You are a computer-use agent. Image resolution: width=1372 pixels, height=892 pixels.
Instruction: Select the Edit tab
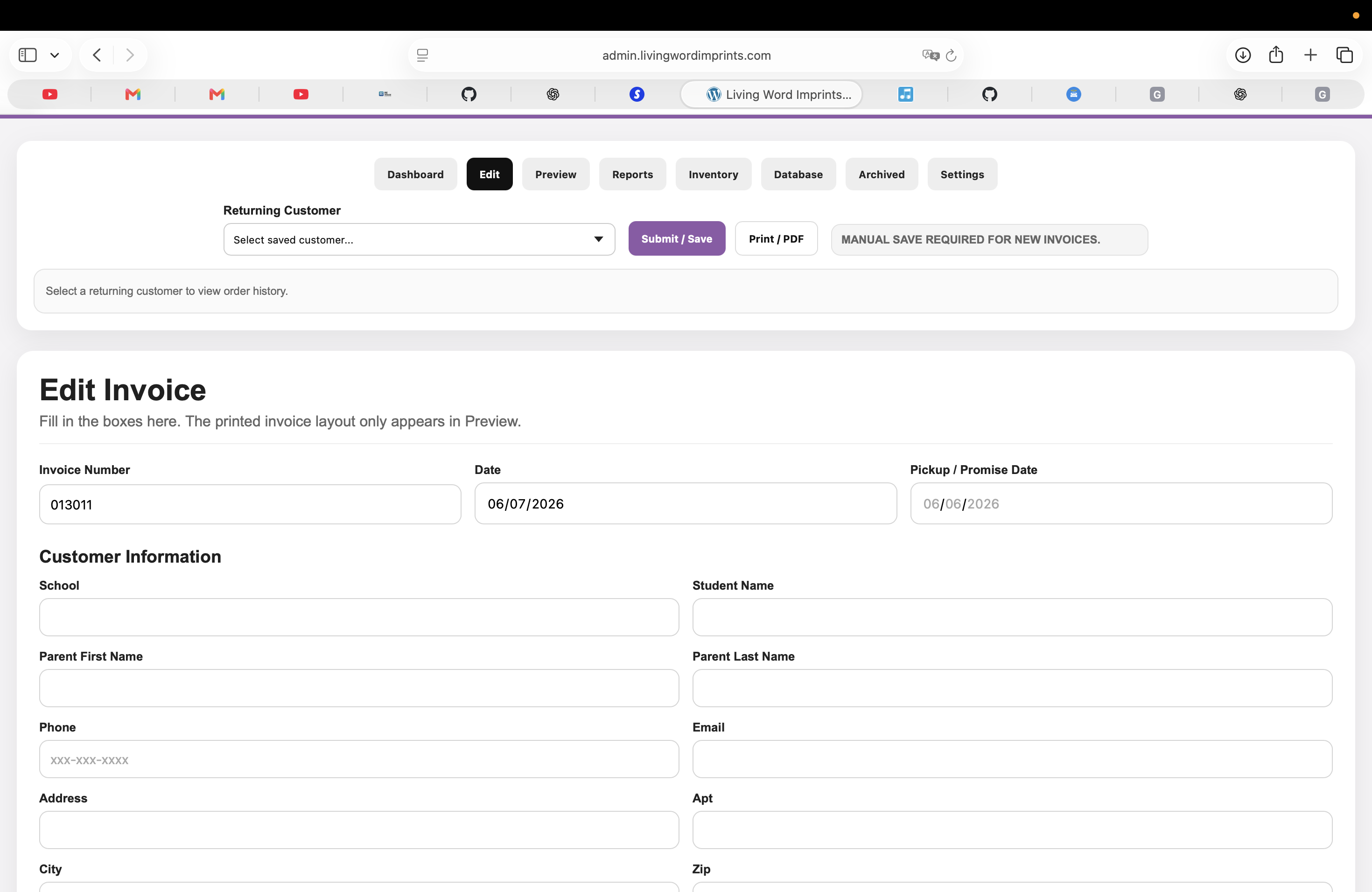coord(490,174)
